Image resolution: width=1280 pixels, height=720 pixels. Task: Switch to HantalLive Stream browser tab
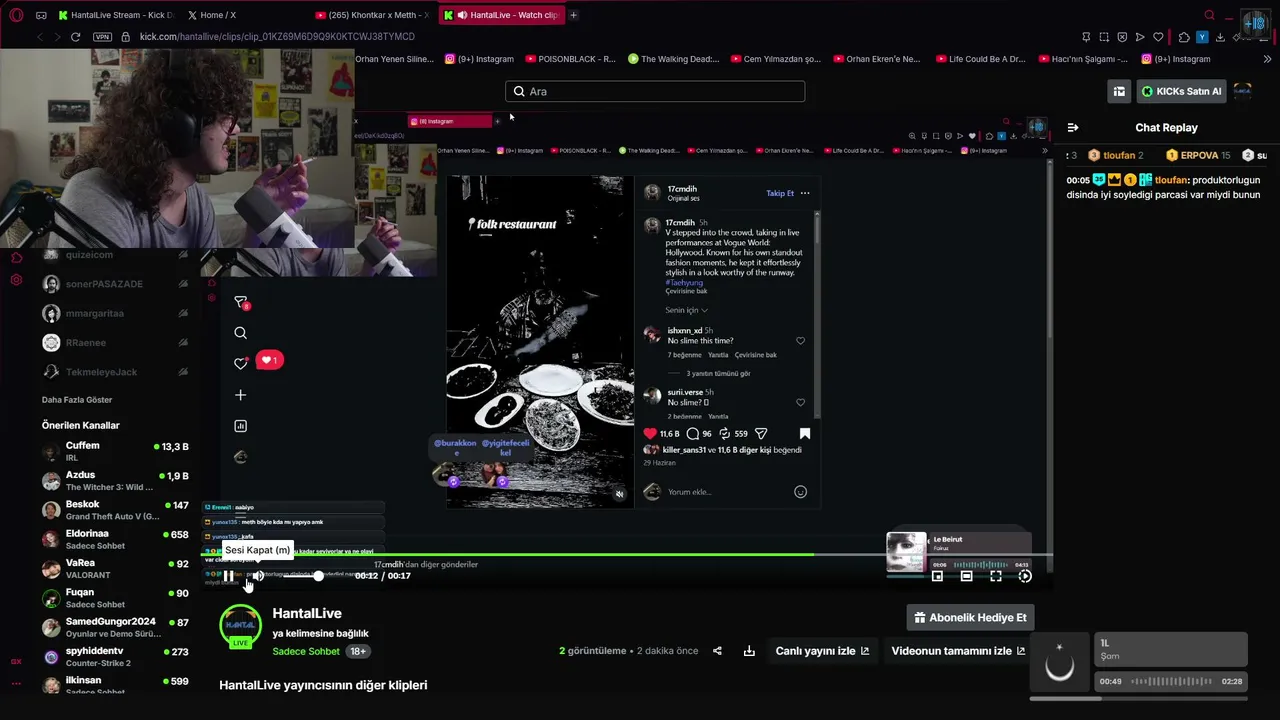tap(116, 15)
